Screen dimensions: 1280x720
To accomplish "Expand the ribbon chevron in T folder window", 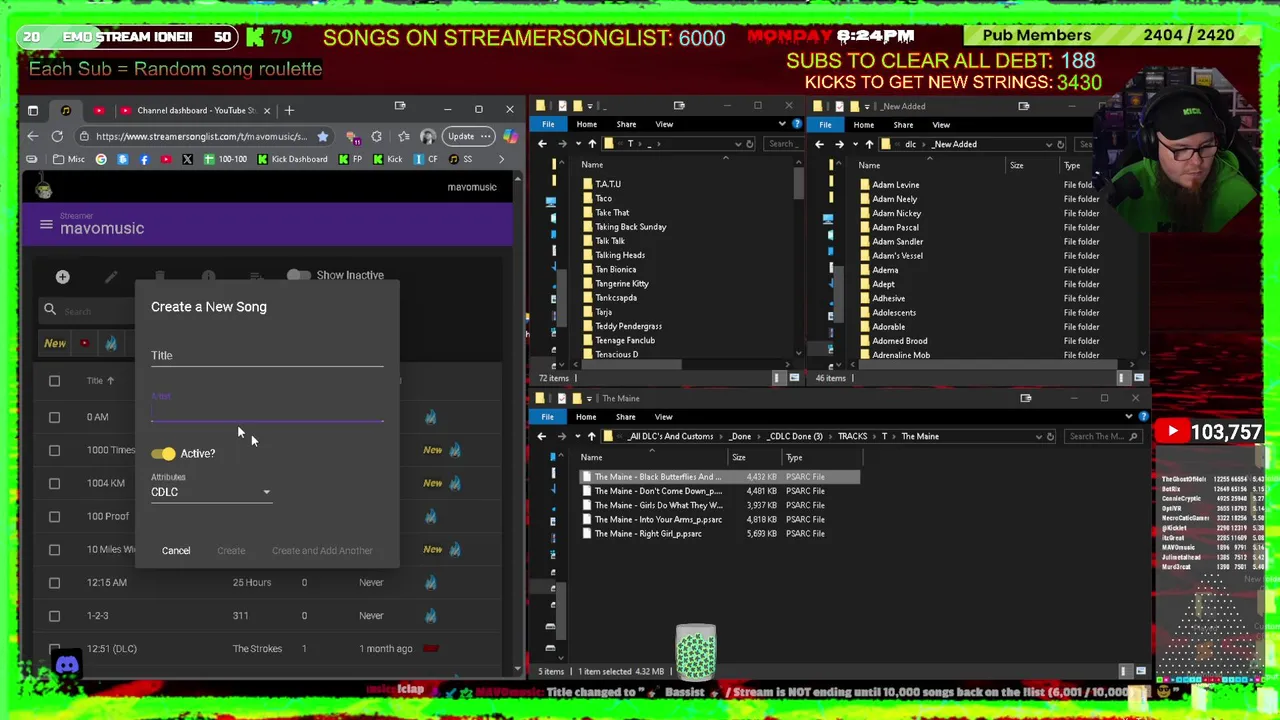I will pyautogui.click(x=782, y=124).
